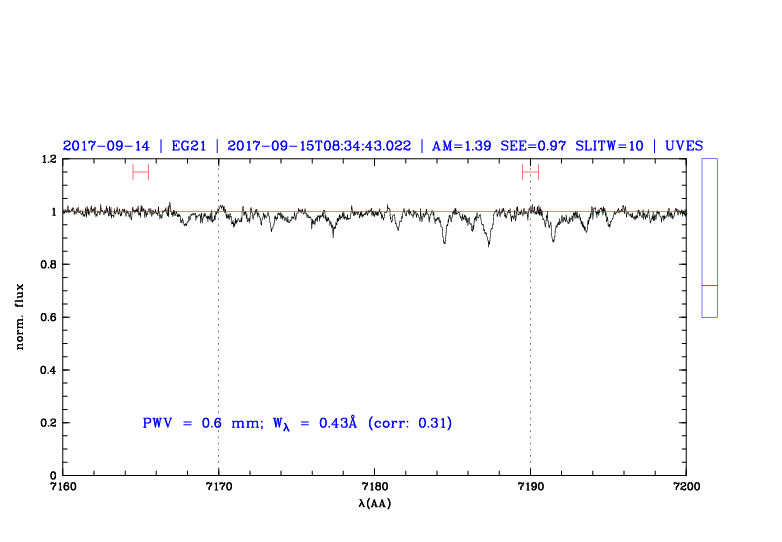
Task: Click the left red range marker
Action: (x=140, y=172)
